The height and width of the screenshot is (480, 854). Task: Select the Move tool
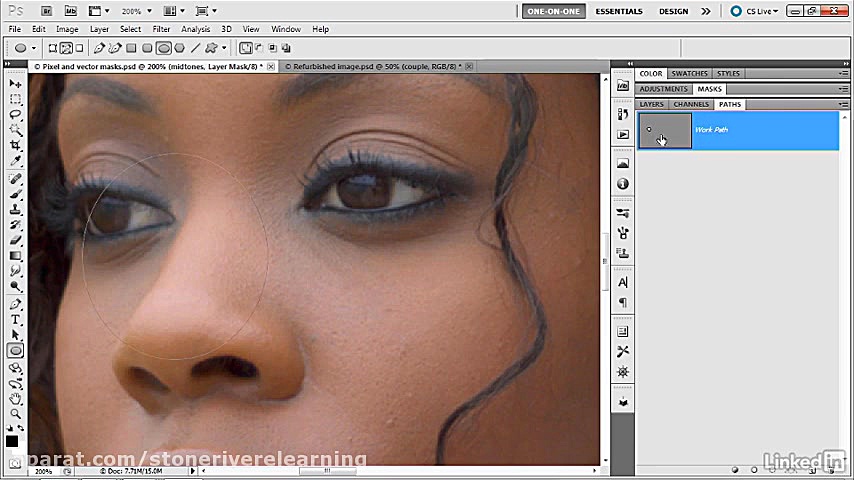point(15,83)
